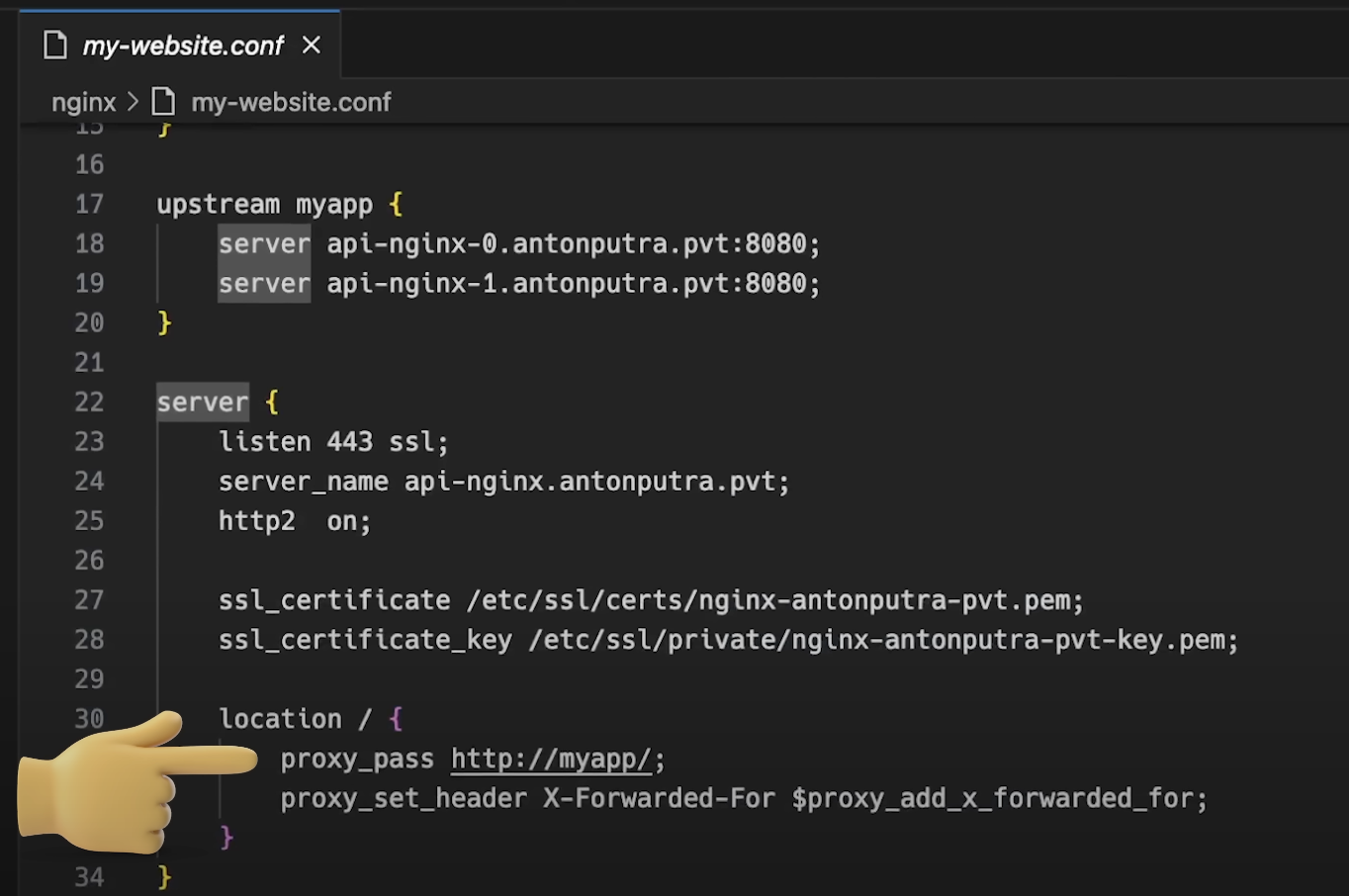
Task: Click 'http2 on;' directive
Action: 295,521
